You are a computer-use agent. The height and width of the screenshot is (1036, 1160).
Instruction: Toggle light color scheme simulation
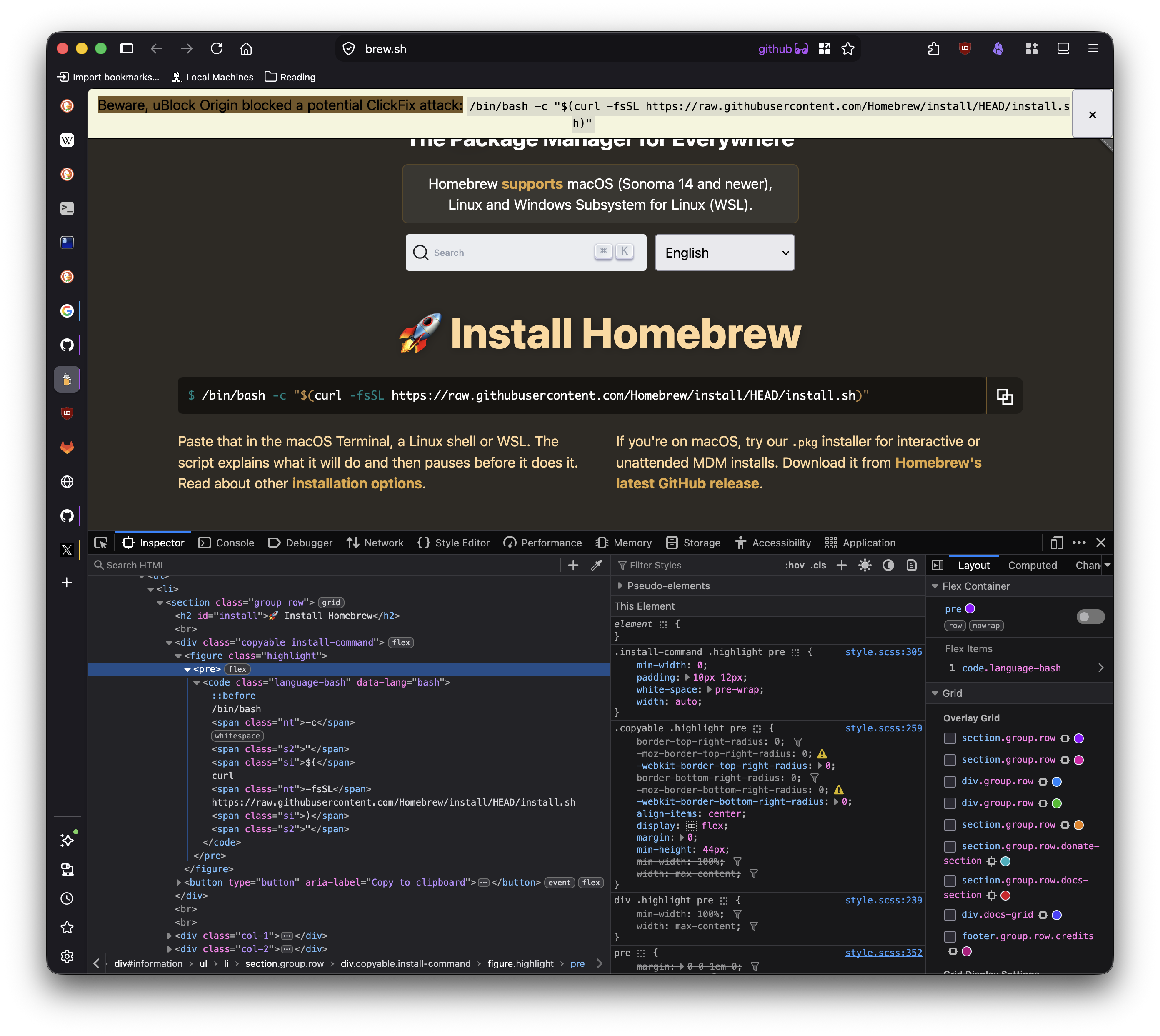tap(865, 565)
